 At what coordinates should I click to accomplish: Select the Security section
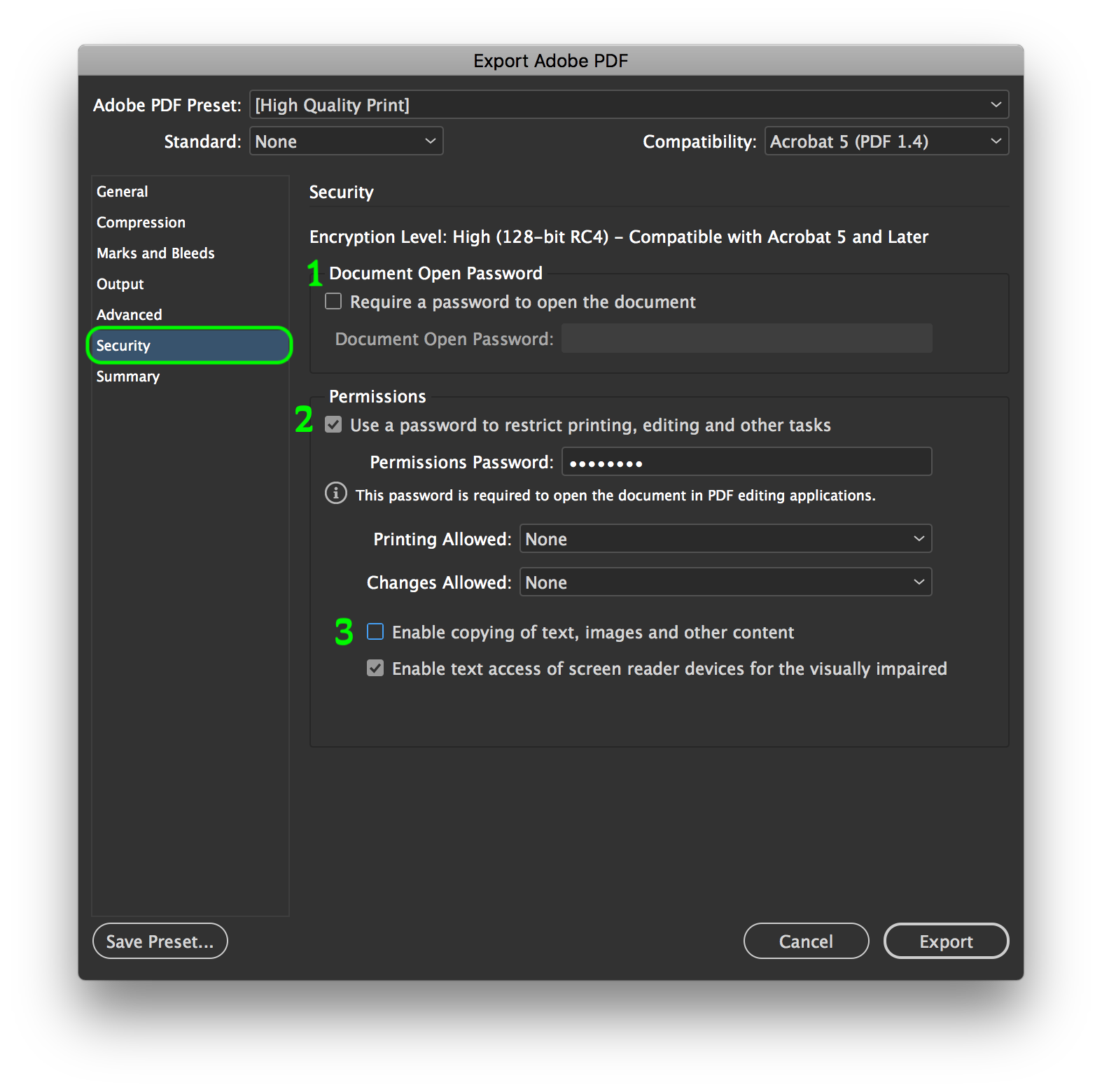pos(190,346)
